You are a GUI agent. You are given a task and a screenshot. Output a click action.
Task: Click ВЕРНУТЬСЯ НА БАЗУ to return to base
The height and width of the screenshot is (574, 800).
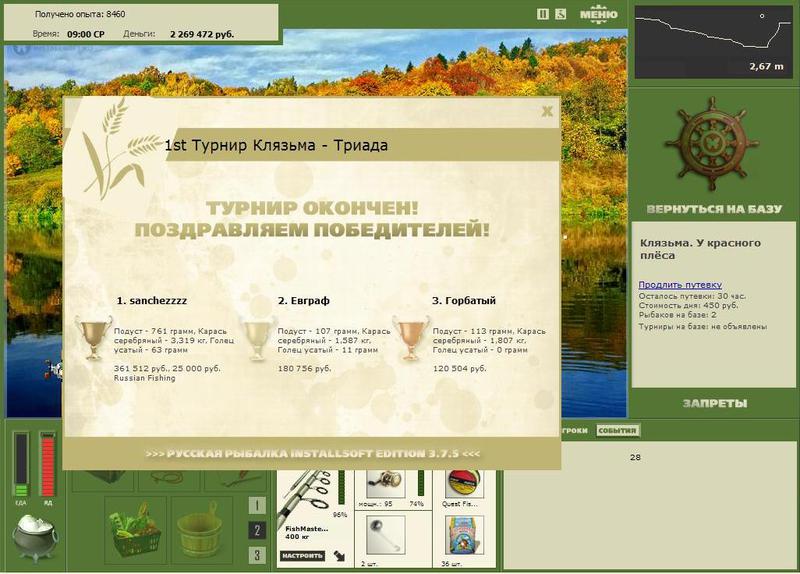[714, 209]
